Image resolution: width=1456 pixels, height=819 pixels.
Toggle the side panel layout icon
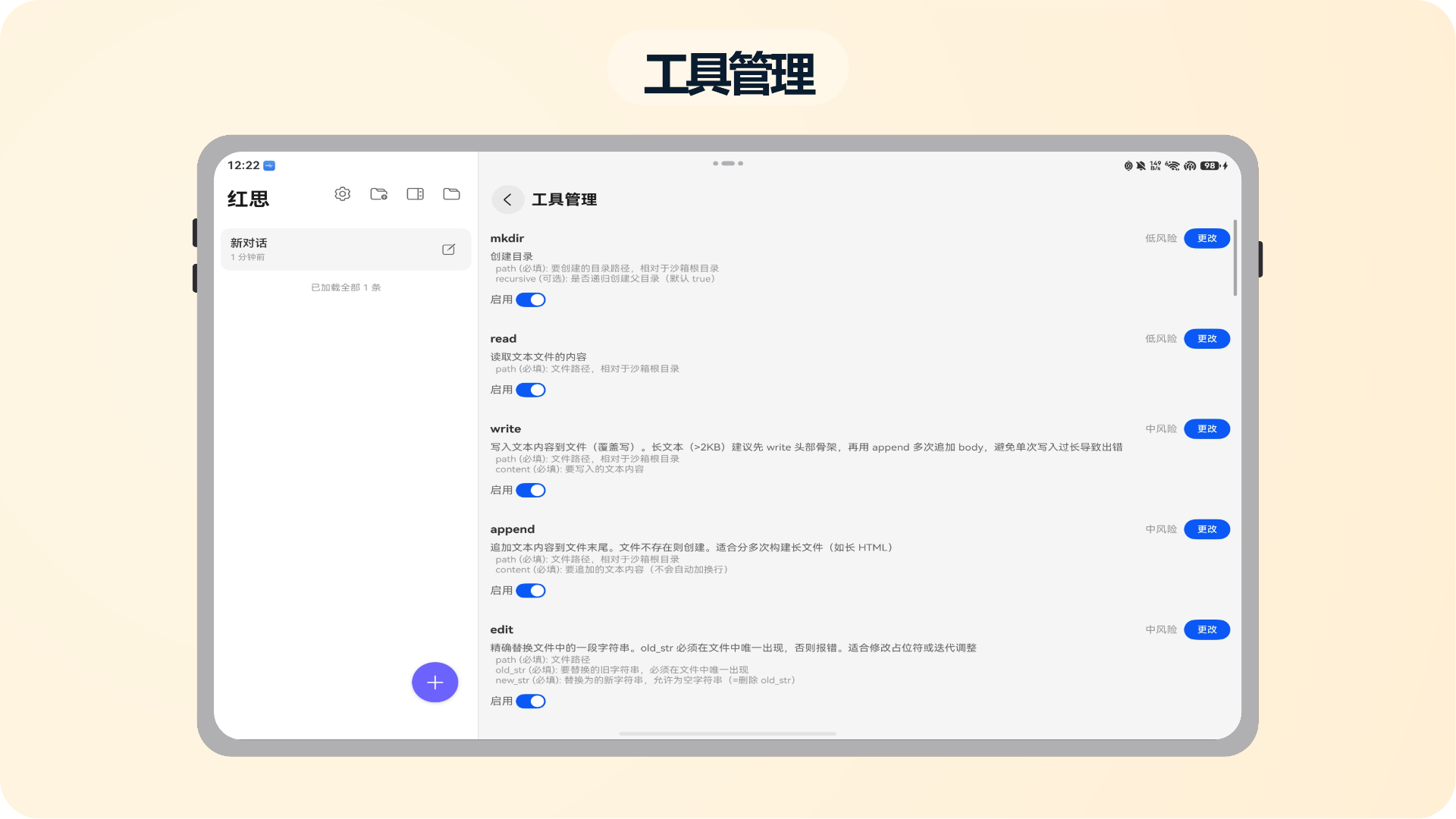(416, 194)
